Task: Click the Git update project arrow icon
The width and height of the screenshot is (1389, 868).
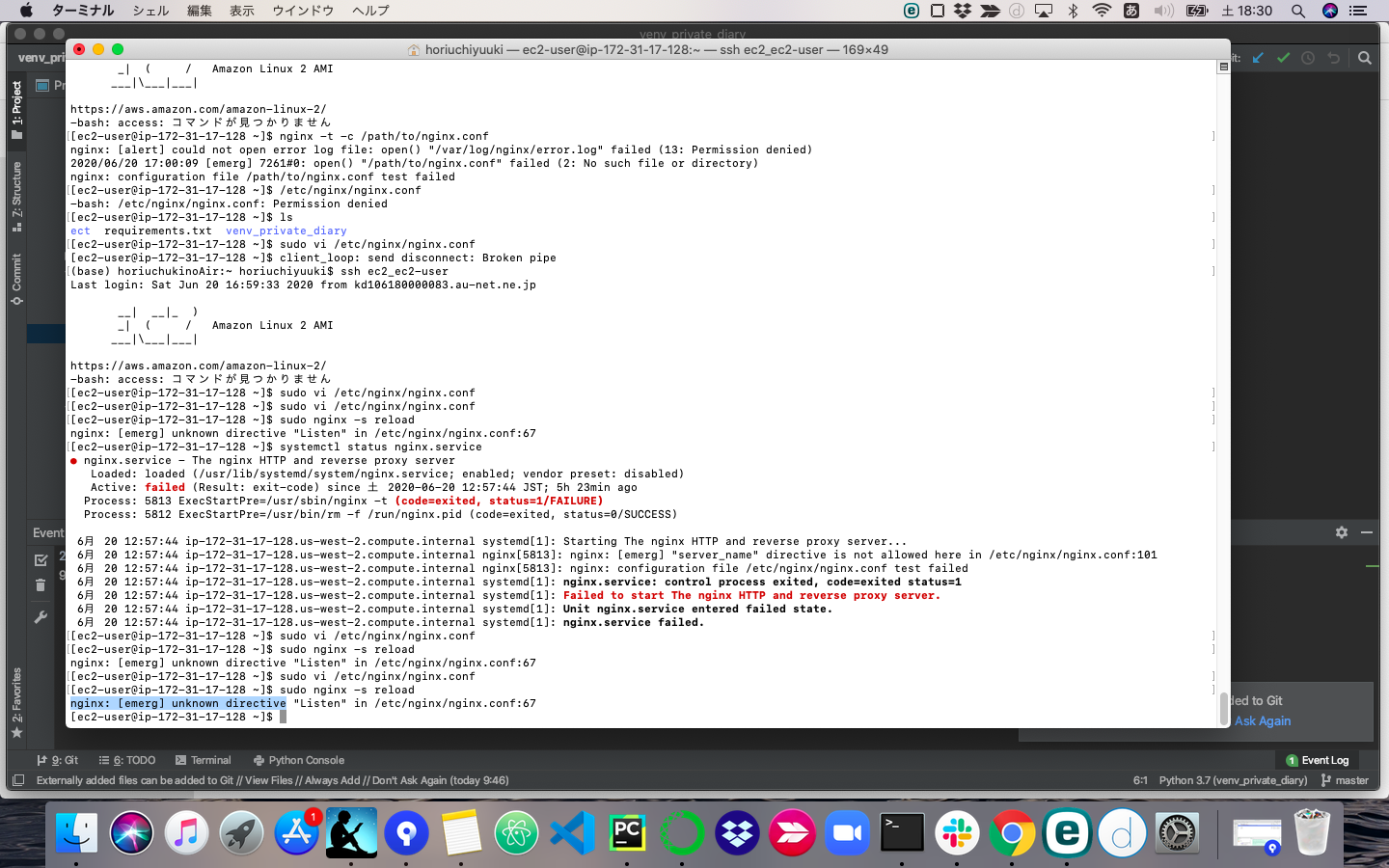Action: point(1258,58)
